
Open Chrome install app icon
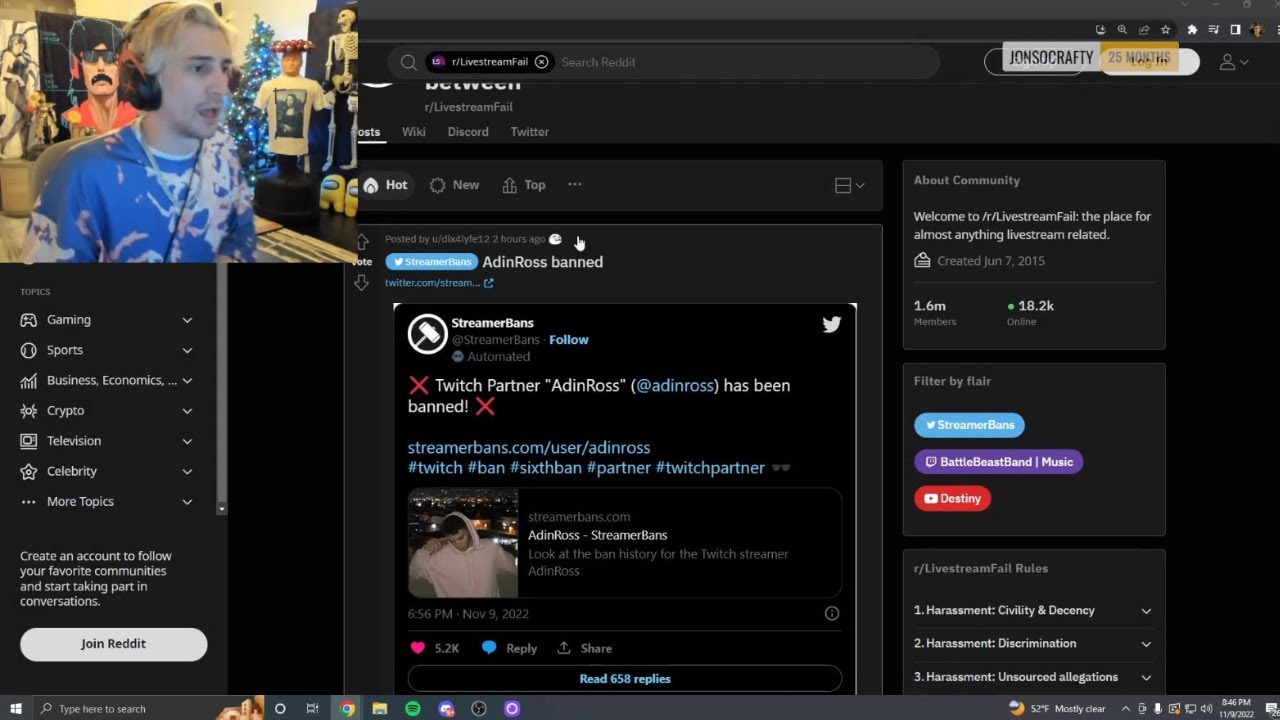click(x=1101, y=30)
